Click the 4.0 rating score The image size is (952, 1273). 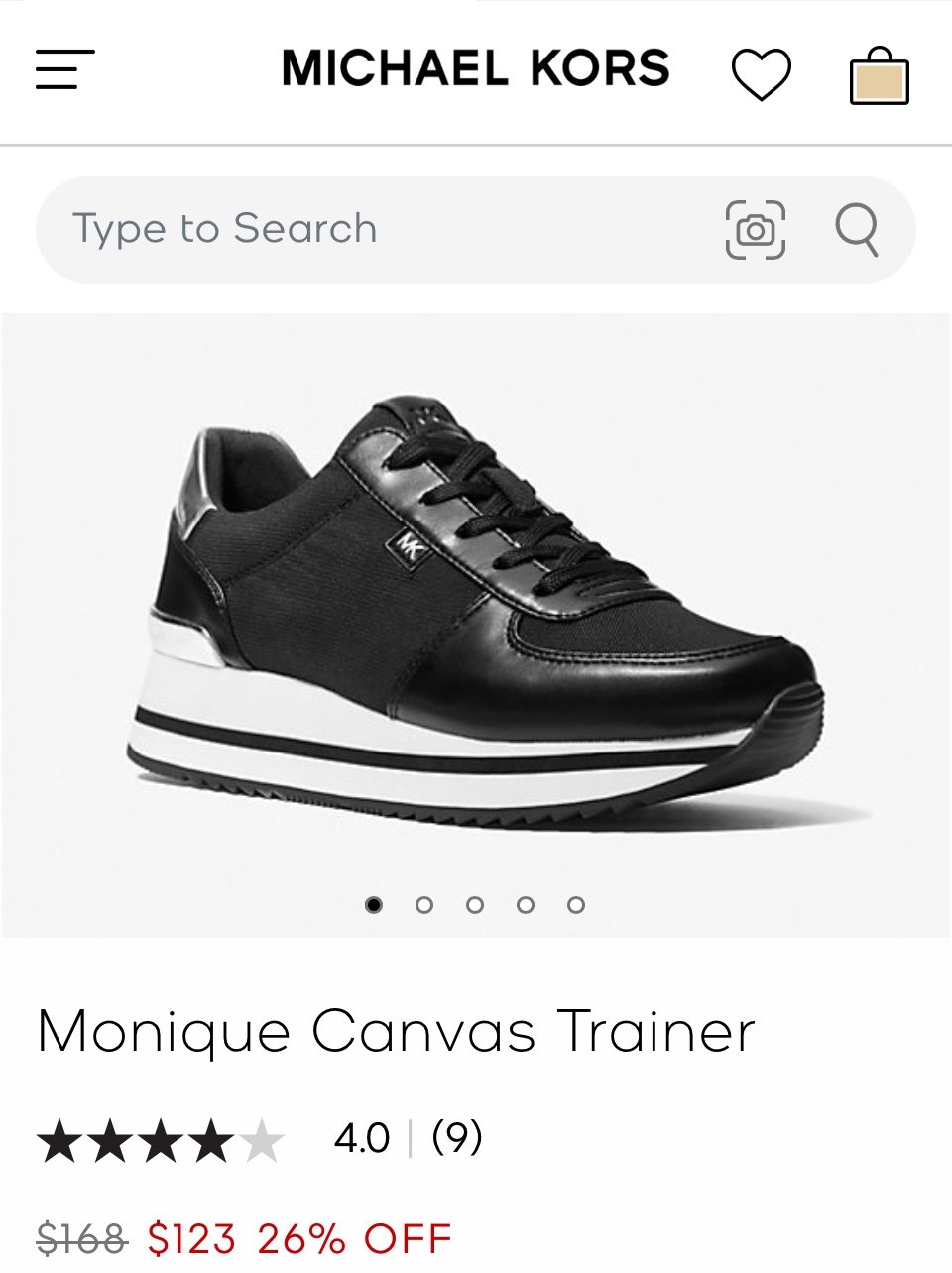pyautogui.click(x=362, y=1139)
